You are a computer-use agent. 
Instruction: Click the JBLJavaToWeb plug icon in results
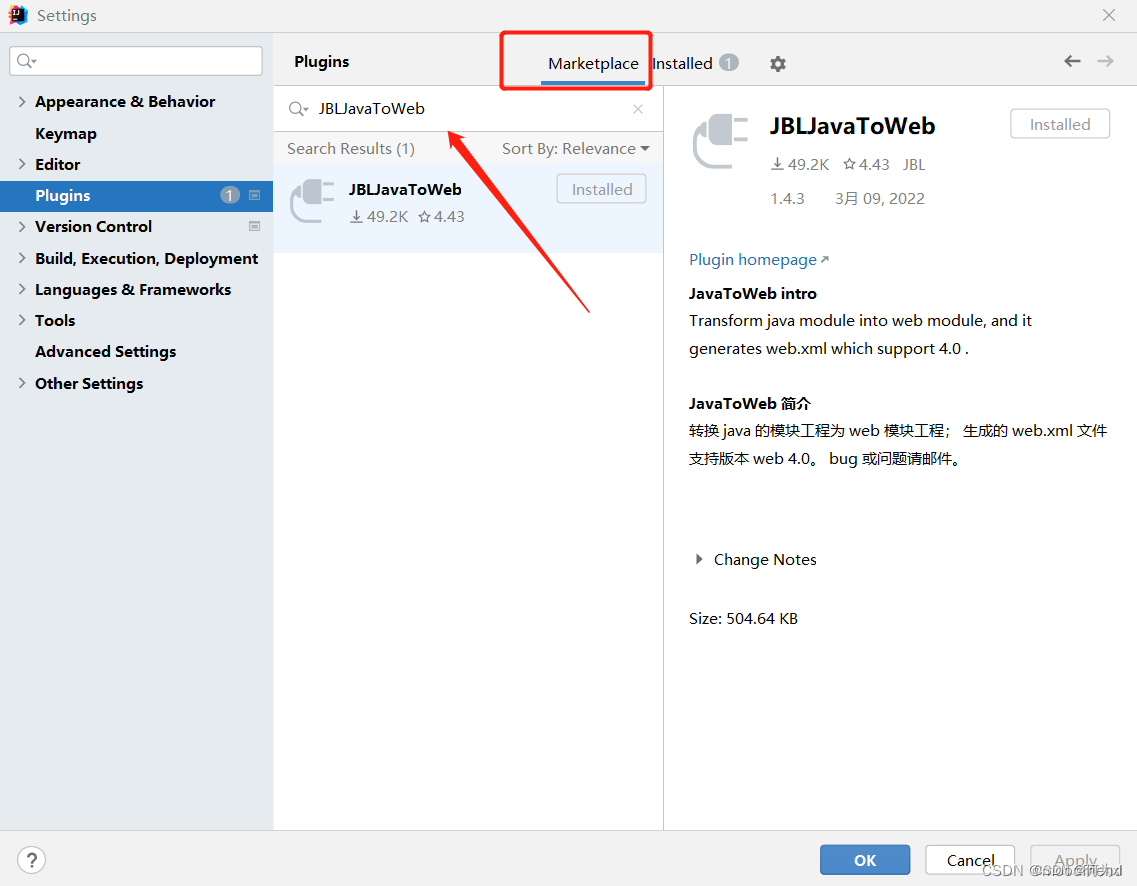[x=312, y=201]
